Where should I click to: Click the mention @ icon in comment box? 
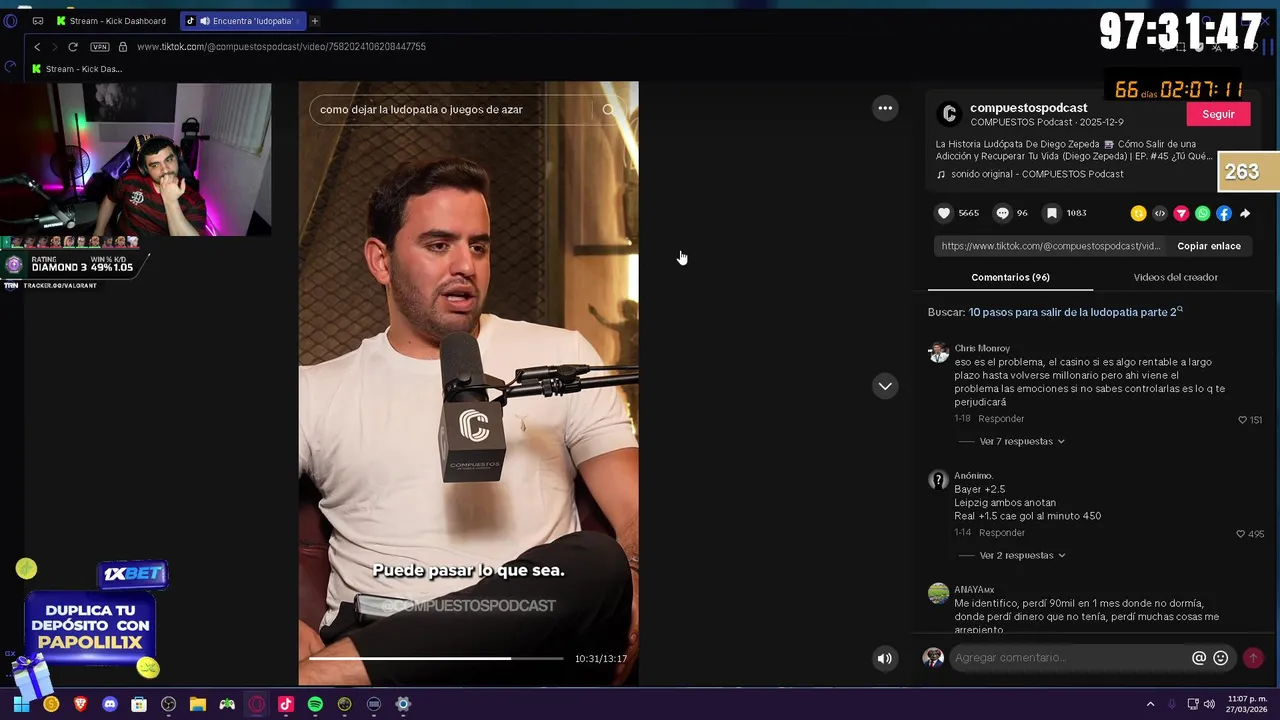1198,658
